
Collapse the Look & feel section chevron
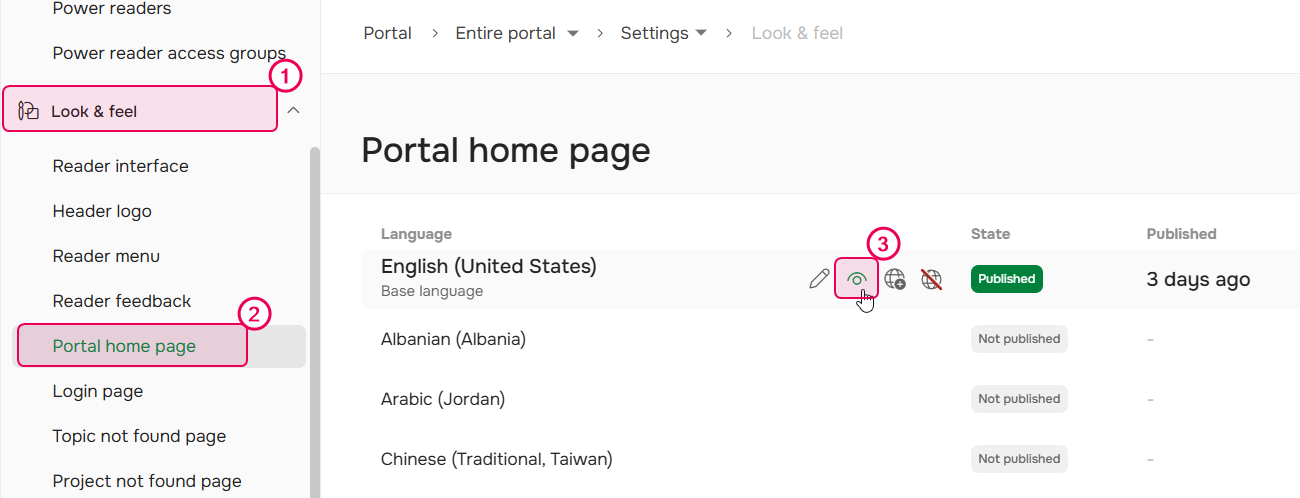pyautogui.click(x=293, y=111)
